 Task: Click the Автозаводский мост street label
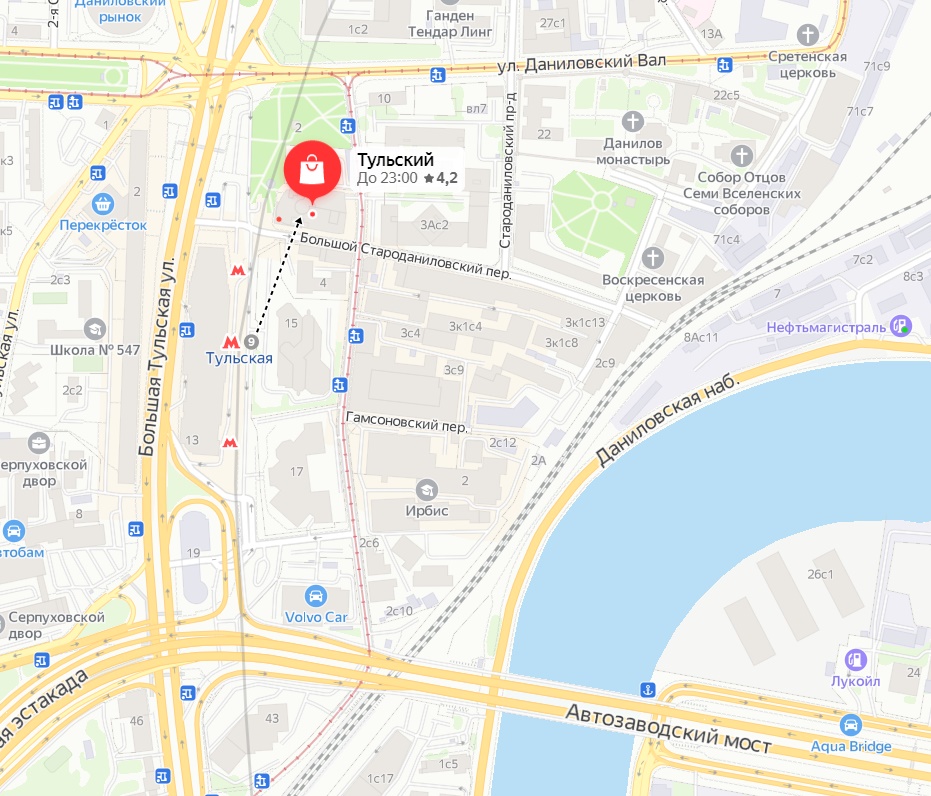click(668, 728)
